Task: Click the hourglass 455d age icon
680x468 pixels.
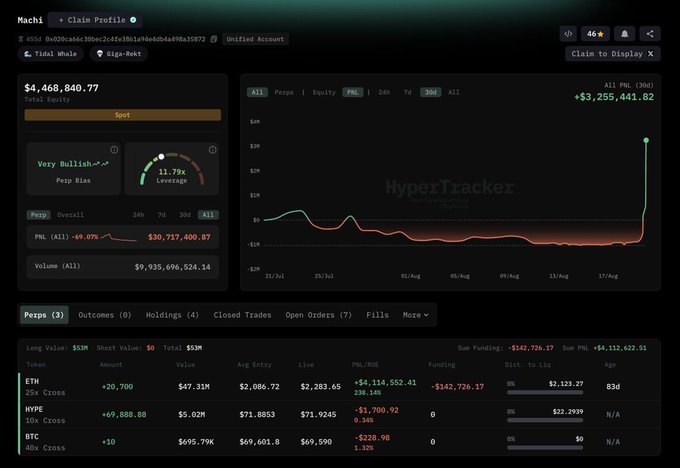Action: coord(21,39)
